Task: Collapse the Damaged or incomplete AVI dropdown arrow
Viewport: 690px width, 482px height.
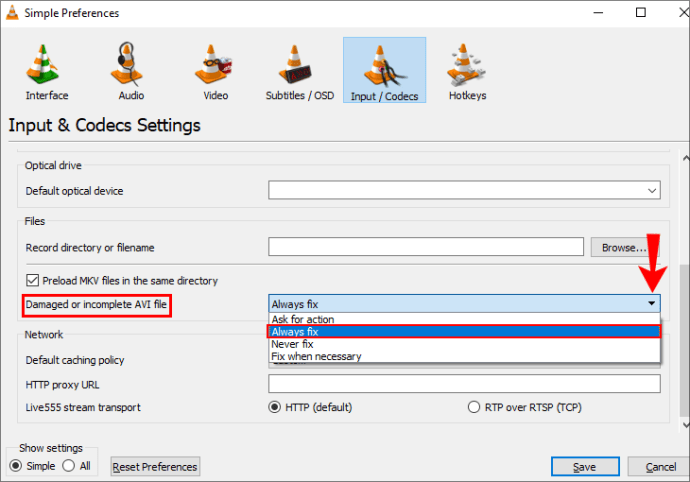Action: pos(651,303)
